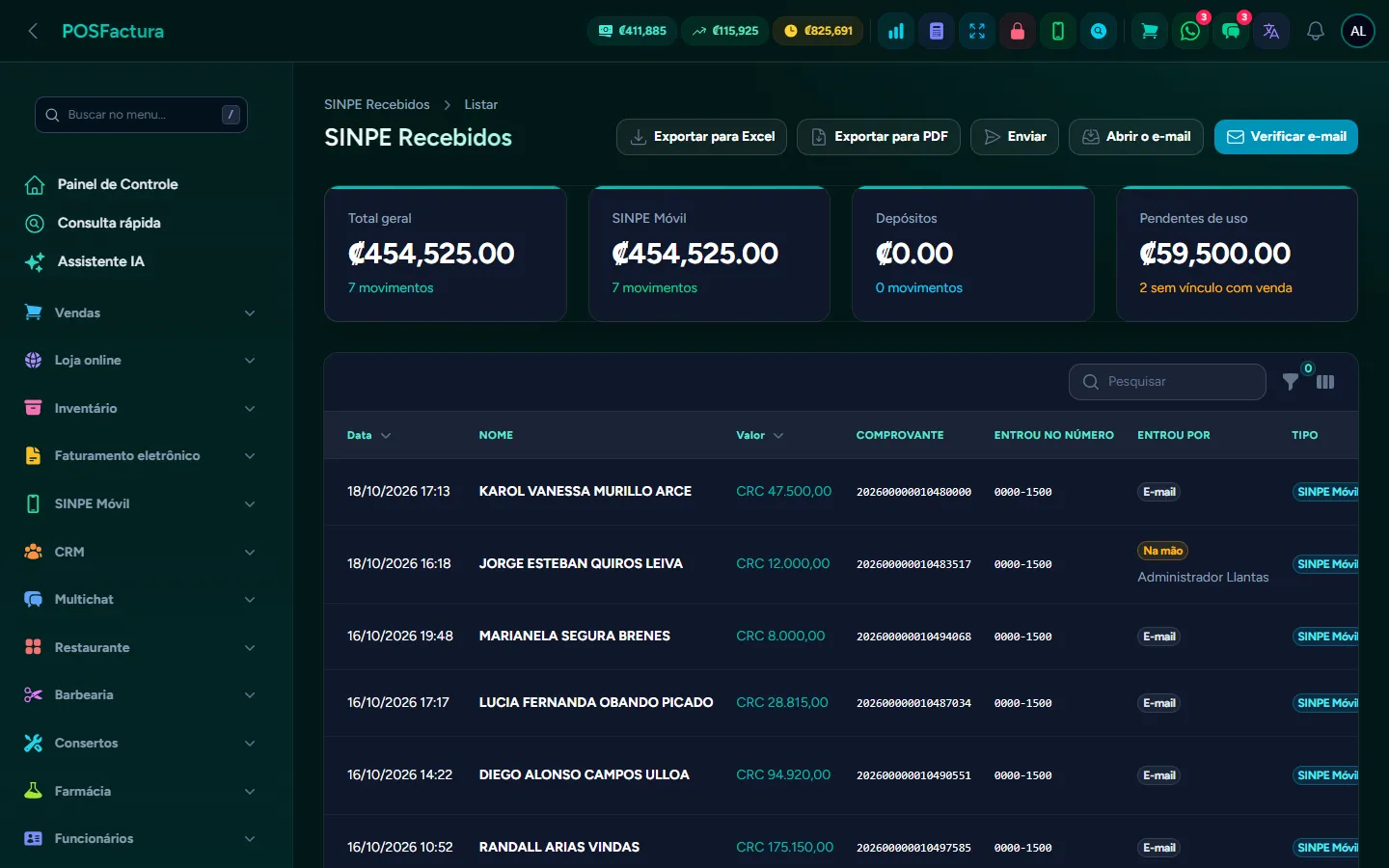Click the Exportar para Excel button
Image resolution: width=1389 pixels, height=868 pixels.
pos(702,137)
